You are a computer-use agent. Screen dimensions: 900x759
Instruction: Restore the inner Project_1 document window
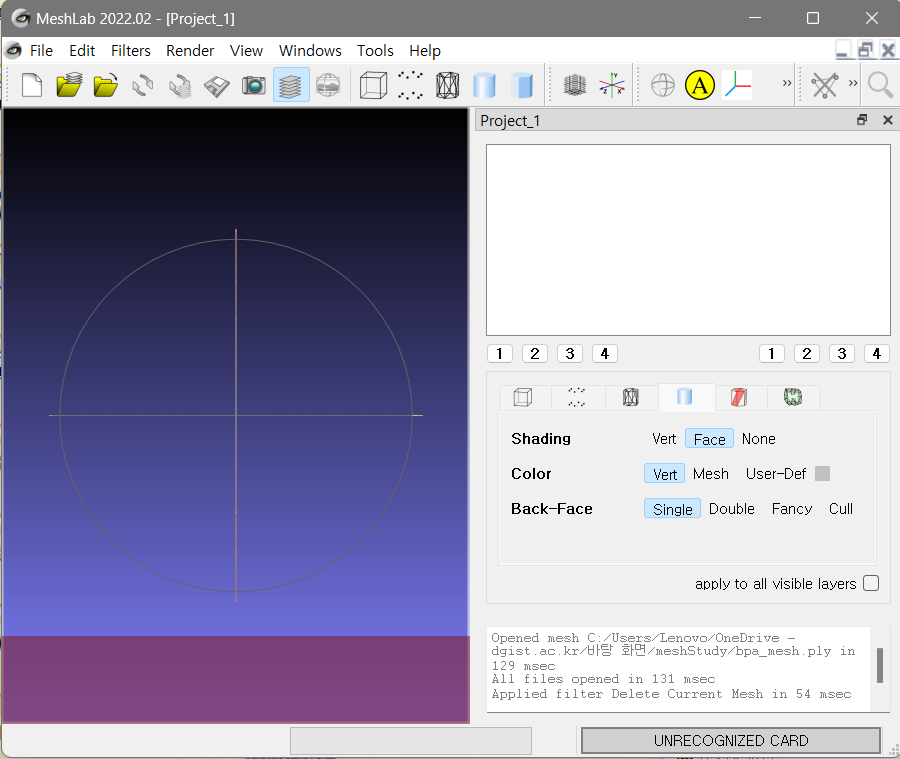point(865,51)
